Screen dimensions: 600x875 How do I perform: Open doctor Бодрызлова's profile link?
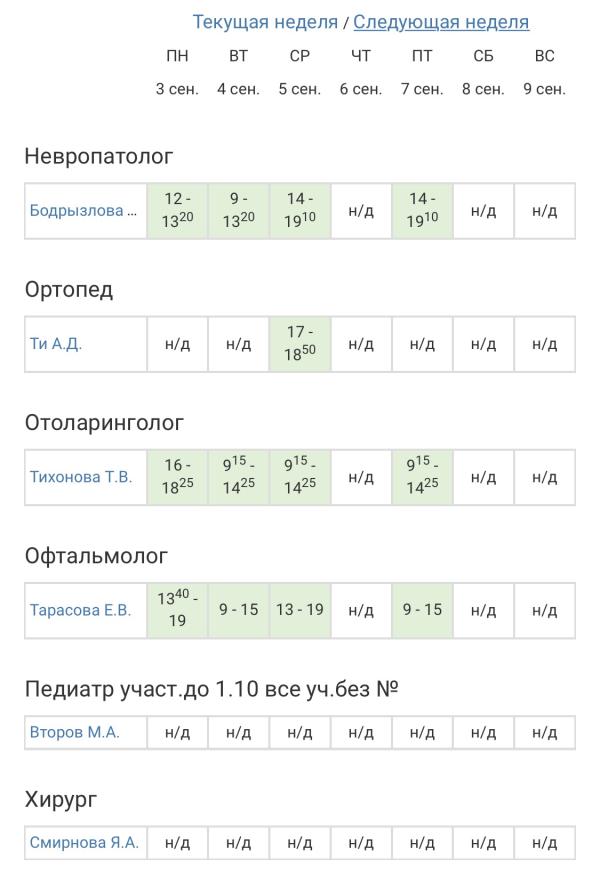point(83,211)
